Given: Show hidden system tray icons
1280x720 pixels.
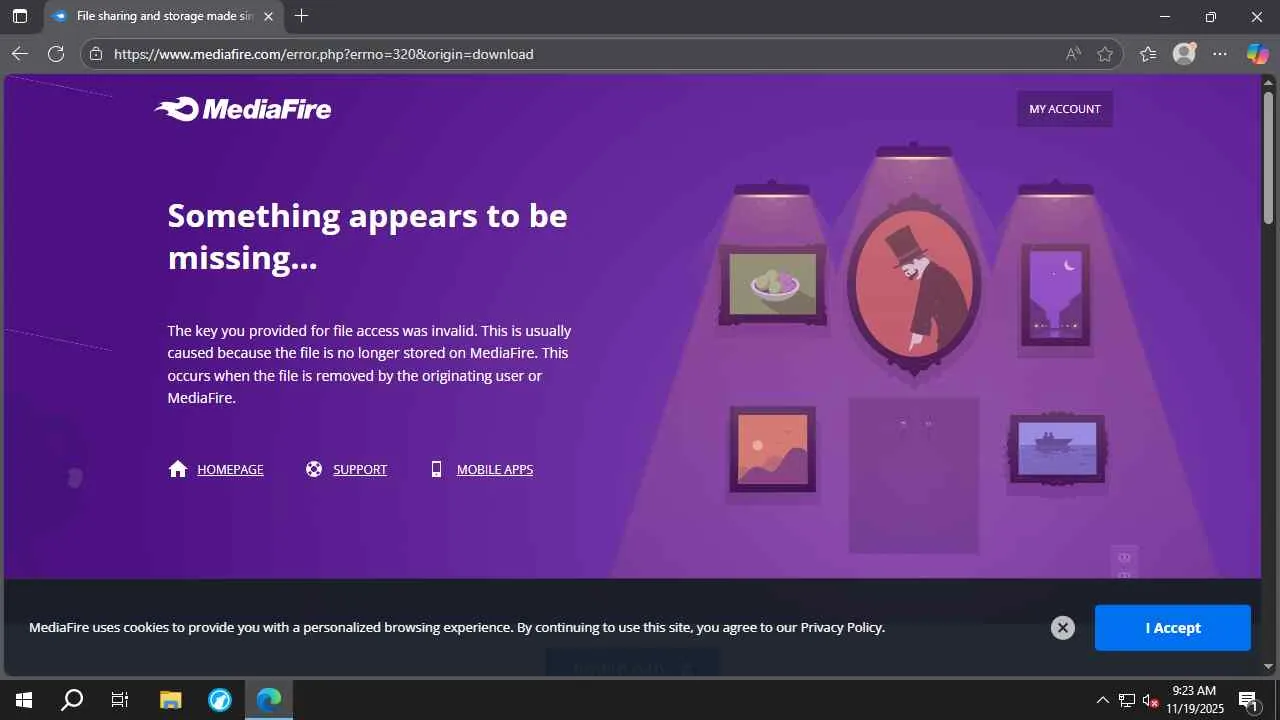Looking at the screenshot, I should click(x=1103, y=700).
